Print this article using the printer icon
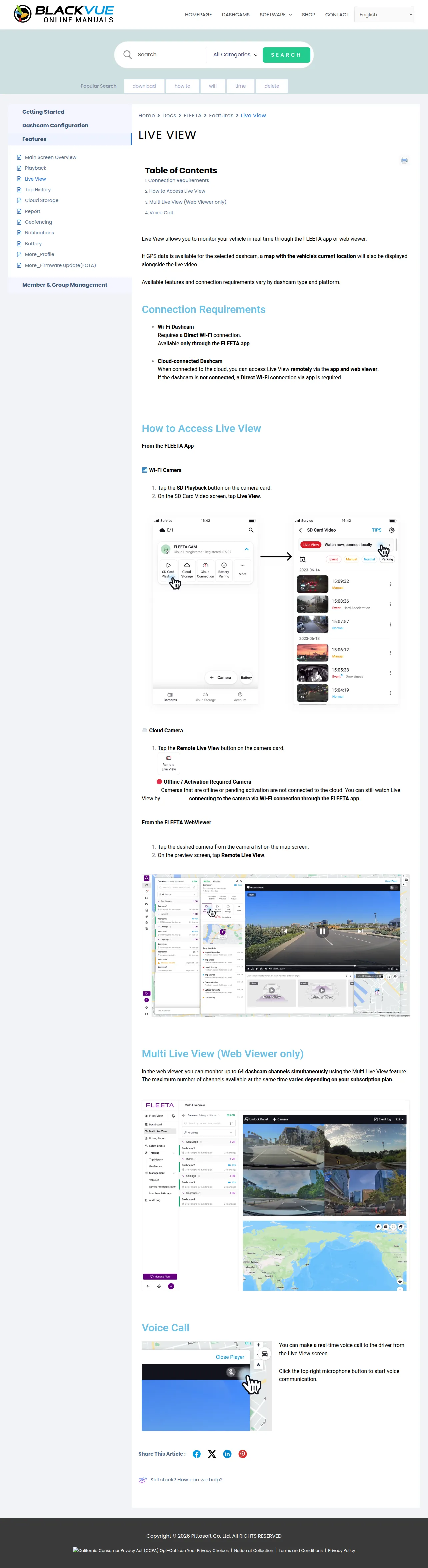The width and height of the screenshot is (428, 1568). 404,161
